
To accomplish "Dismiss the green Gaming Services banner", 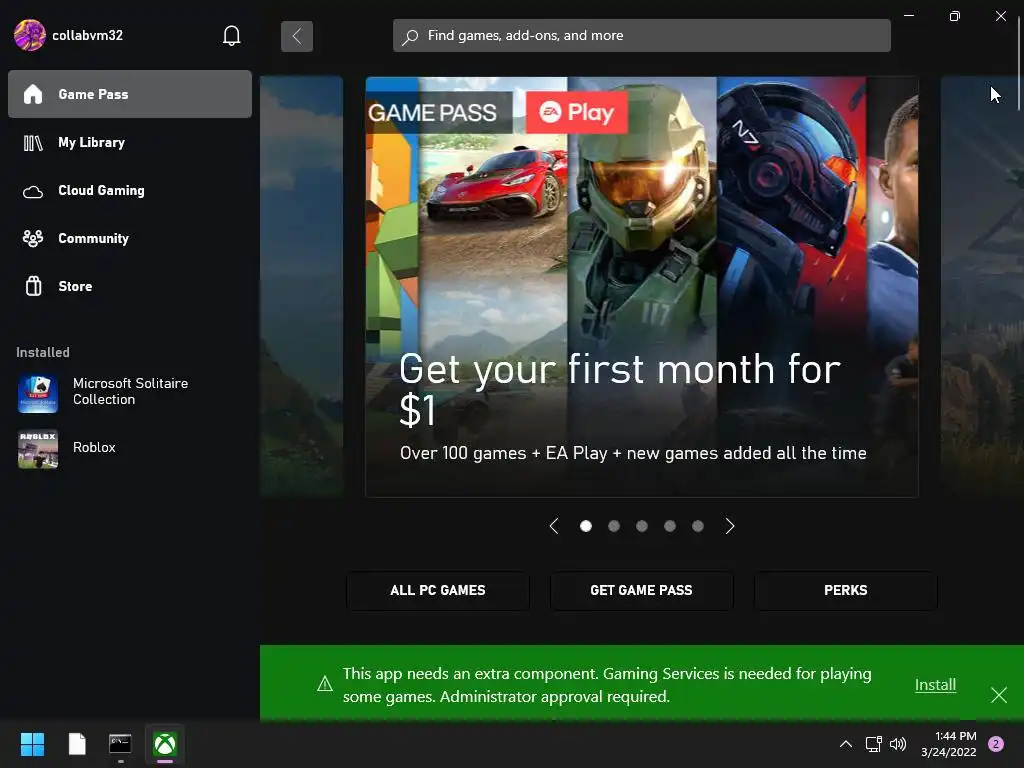I will pyautogui.click(x=999, y=695).
